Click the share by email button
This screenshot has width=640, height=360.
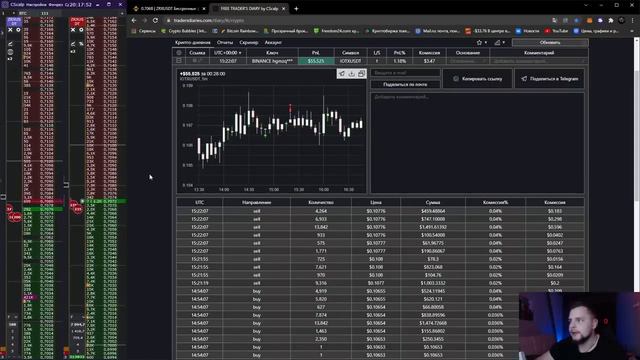(x=405, y=84)
